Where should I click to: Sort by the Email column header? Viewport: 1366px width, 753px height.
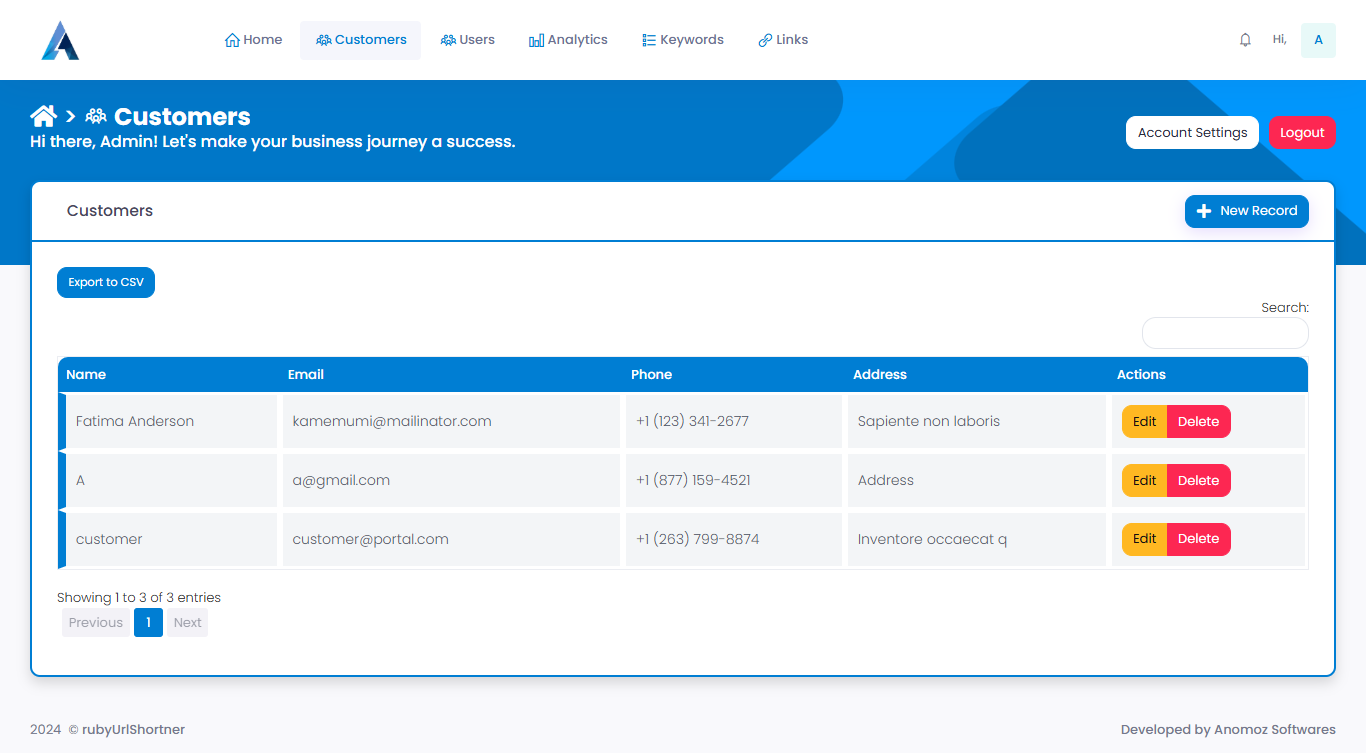click(306, 375)
